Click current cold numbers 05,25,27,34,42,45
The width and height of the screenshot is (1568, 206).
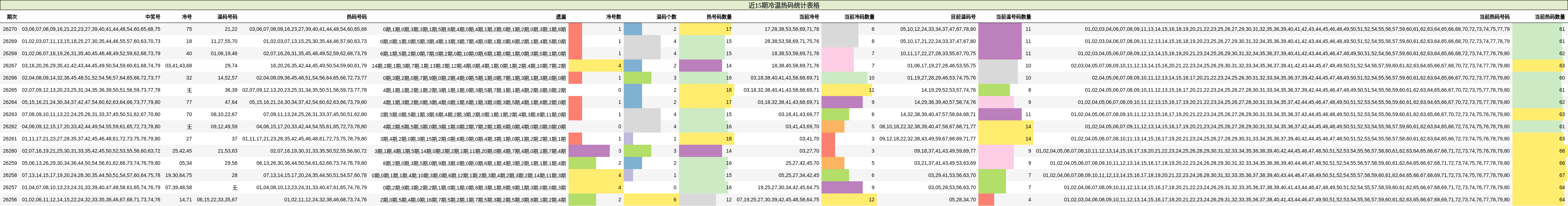(x=799, y=175)
